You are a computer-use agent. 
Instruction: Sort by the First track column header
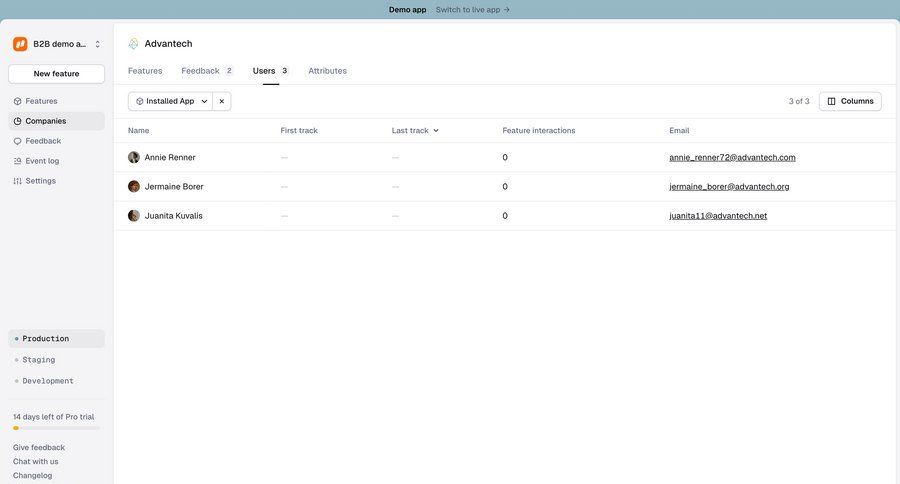point(299,130)
